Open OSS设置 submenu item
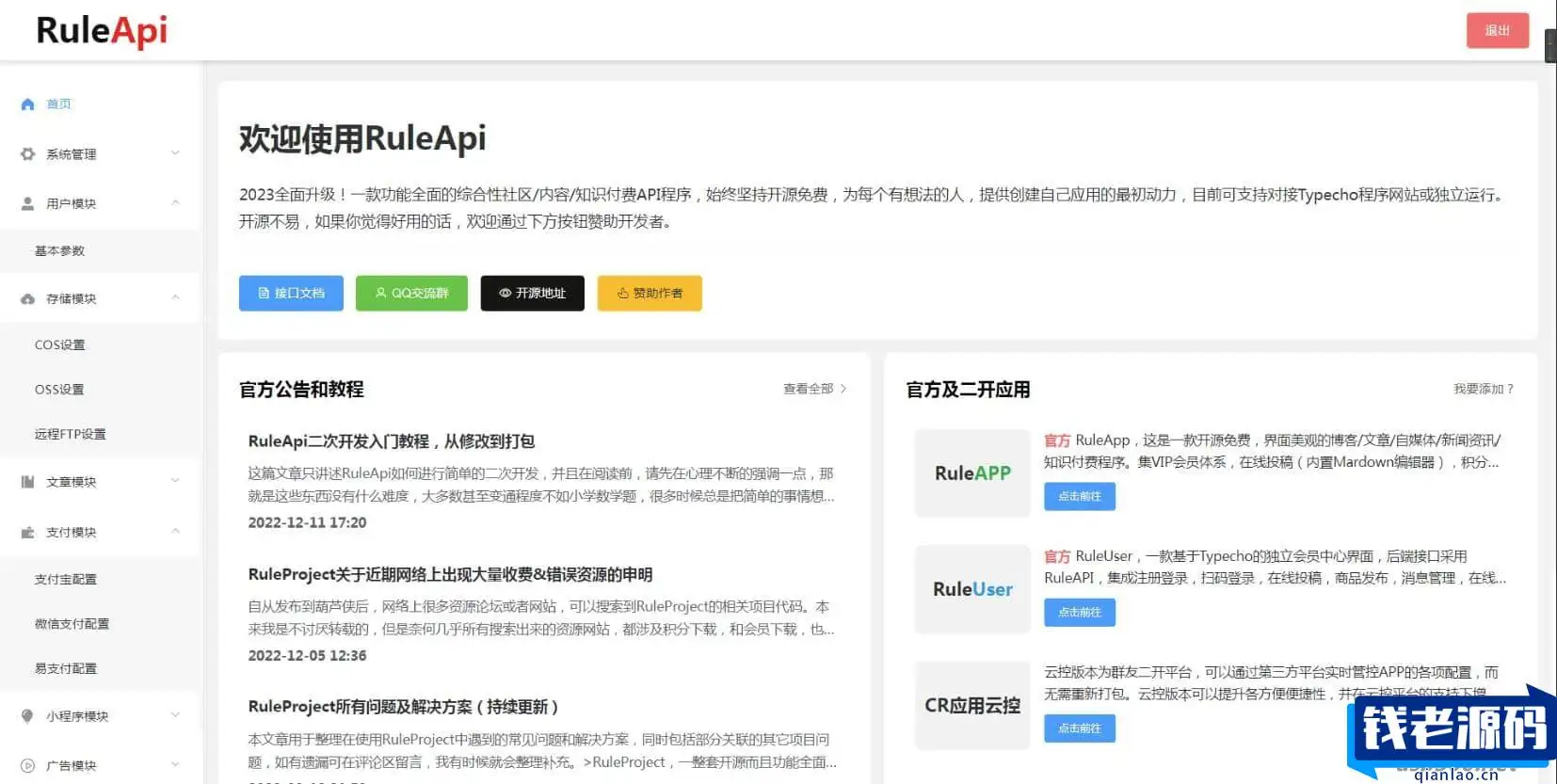The width and height of the screenshot is (1557, 784). pyautogui.click(x=59, y=389)
